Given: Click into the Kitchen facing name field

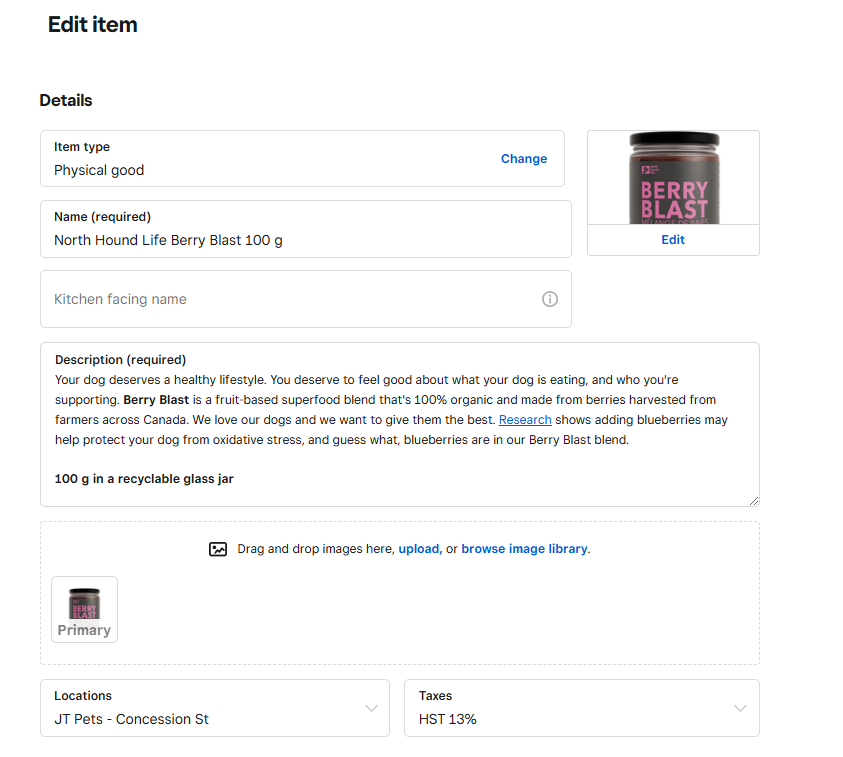Looking at the screenshot, I should [290, 299].
